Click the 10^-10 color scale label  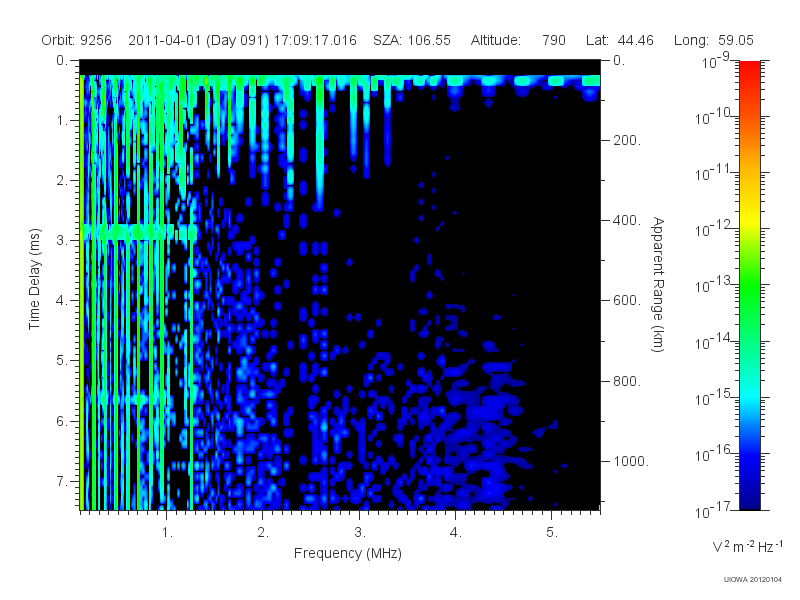coord(714,117)
